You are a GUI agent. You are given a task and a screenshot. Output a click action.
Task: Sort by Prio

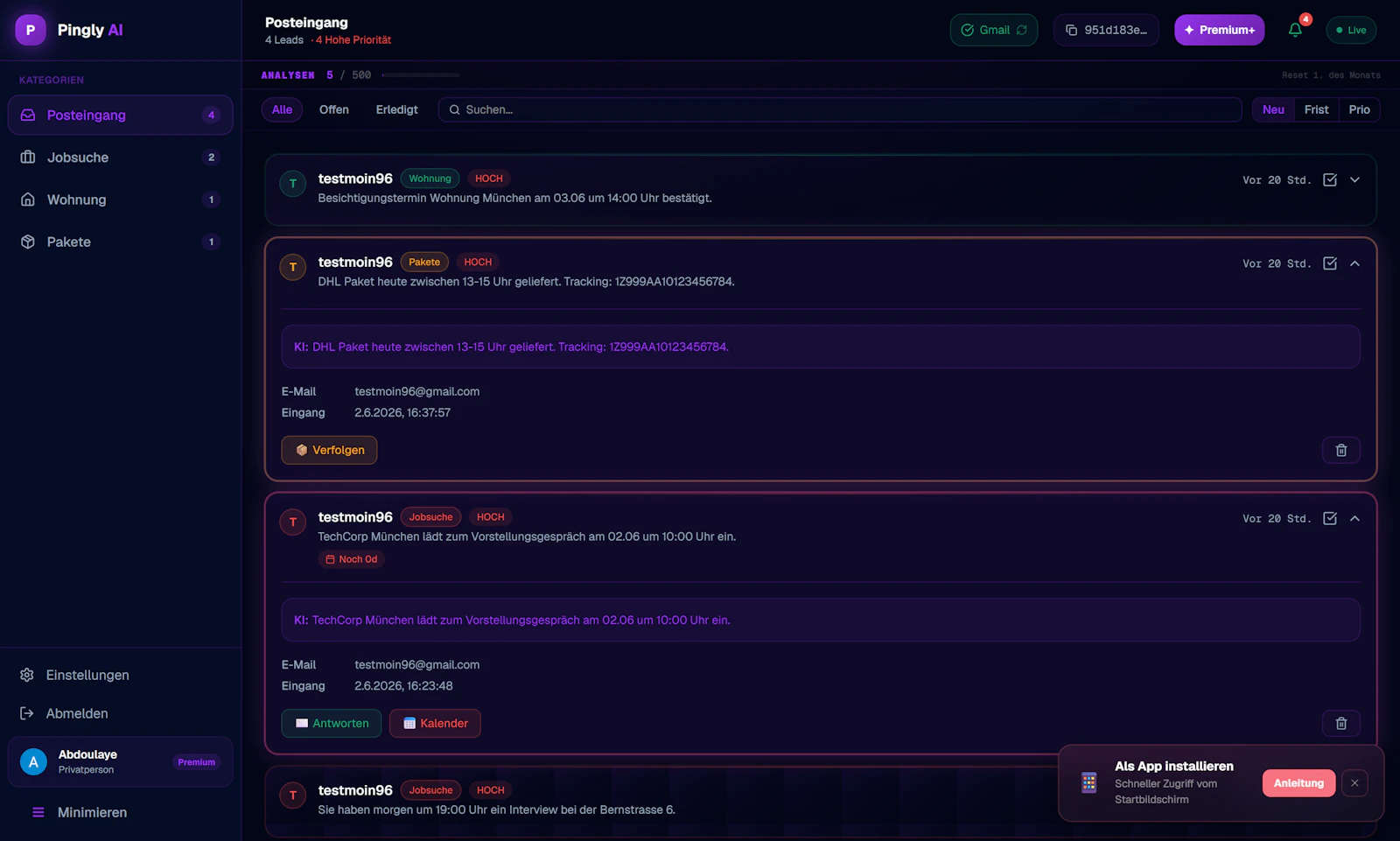[x=1359, y=109]
